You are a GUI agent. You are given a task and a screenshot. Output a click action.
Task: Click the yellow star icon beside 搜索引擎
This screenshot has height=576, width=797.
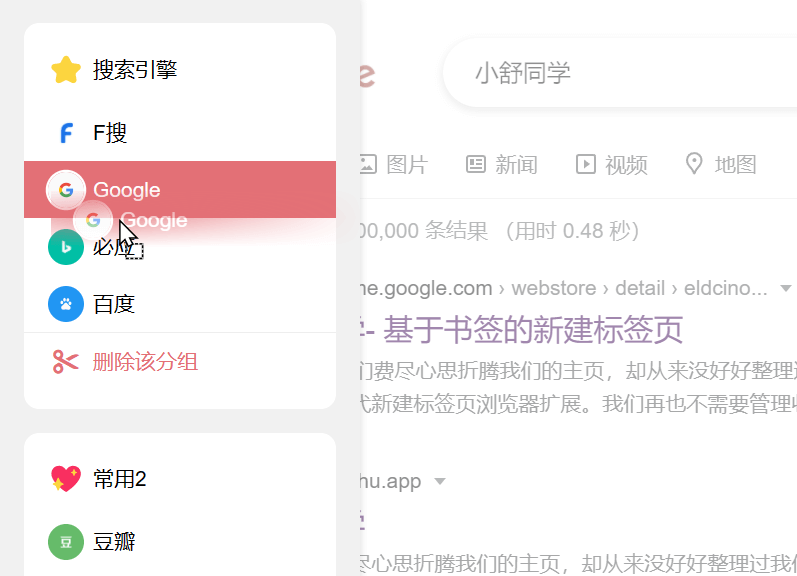pos(66,70)
